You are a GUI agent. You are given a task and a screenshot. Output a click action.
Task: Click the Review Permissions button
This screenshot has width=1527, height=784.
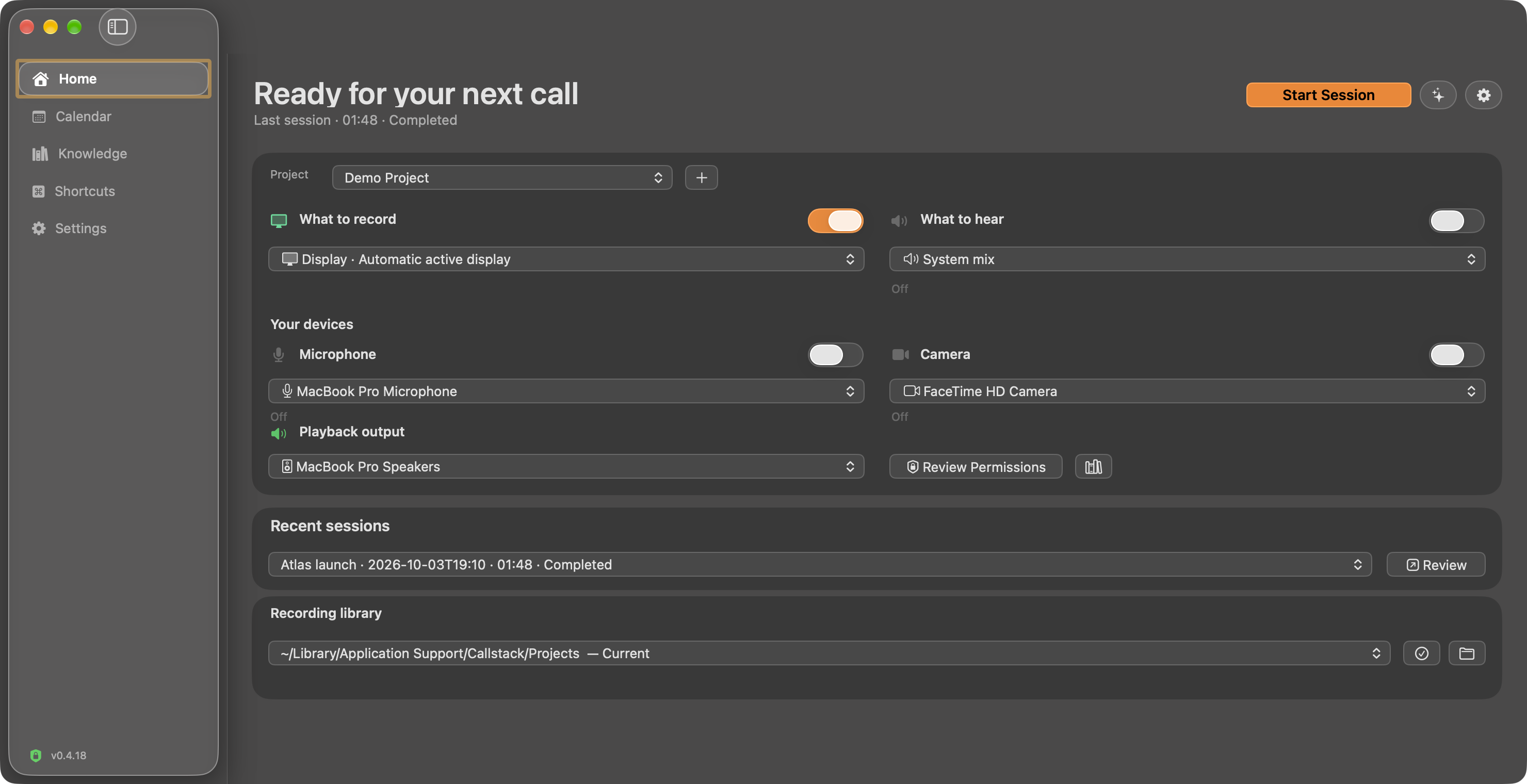[976, 467]
